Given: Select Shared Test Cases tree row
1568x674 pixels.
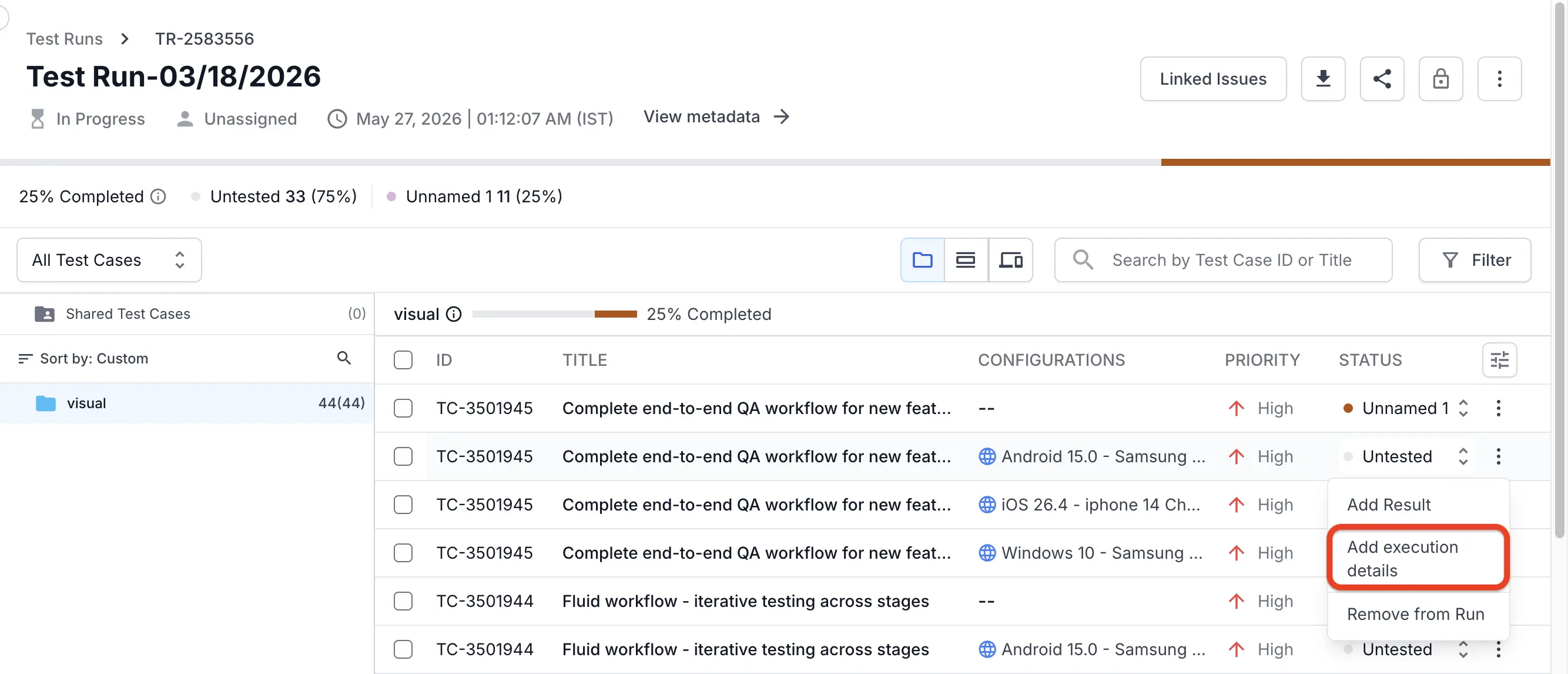Looking at the screenshot, I should [x=187, y=314].
